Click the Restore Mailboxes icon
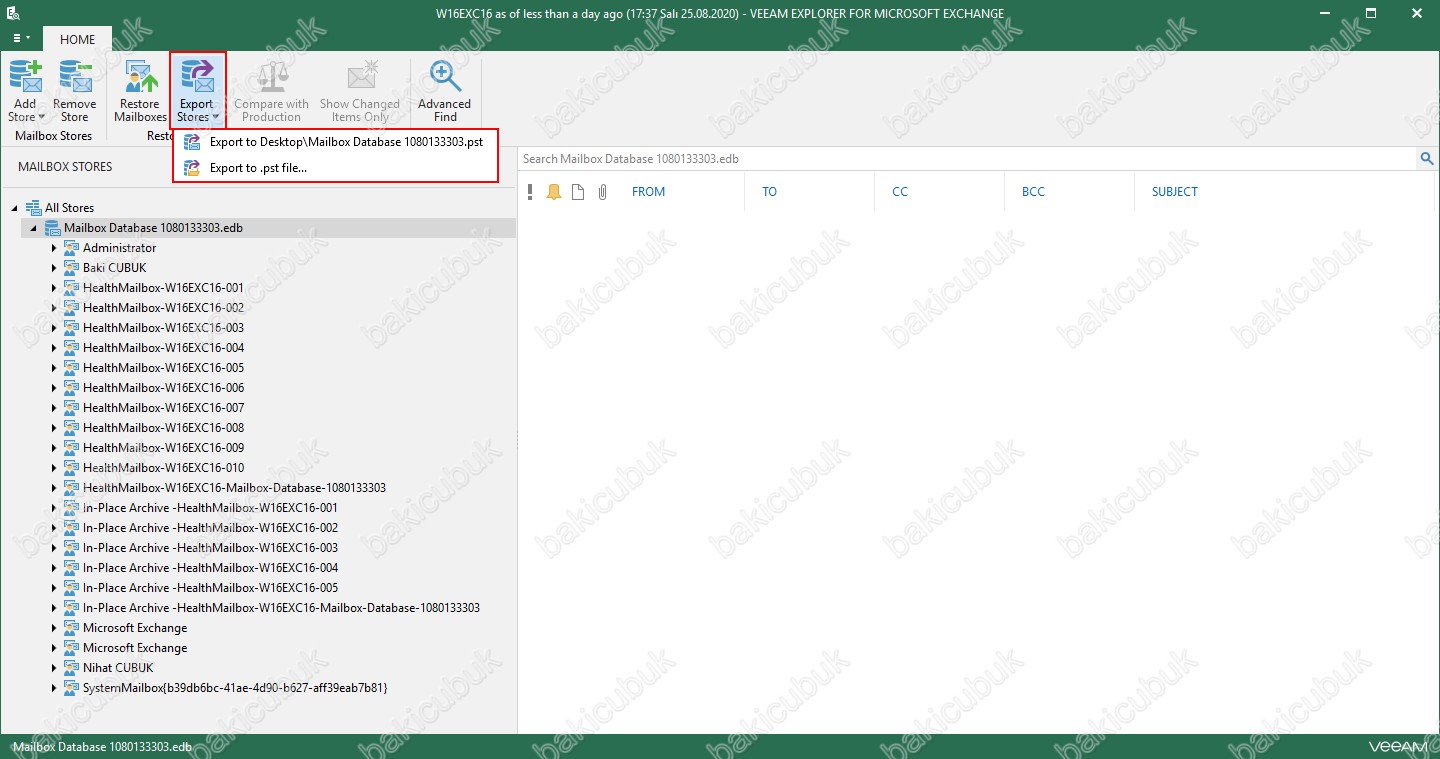This screenshot has width=1440, height=759. [x=140, y=79]
